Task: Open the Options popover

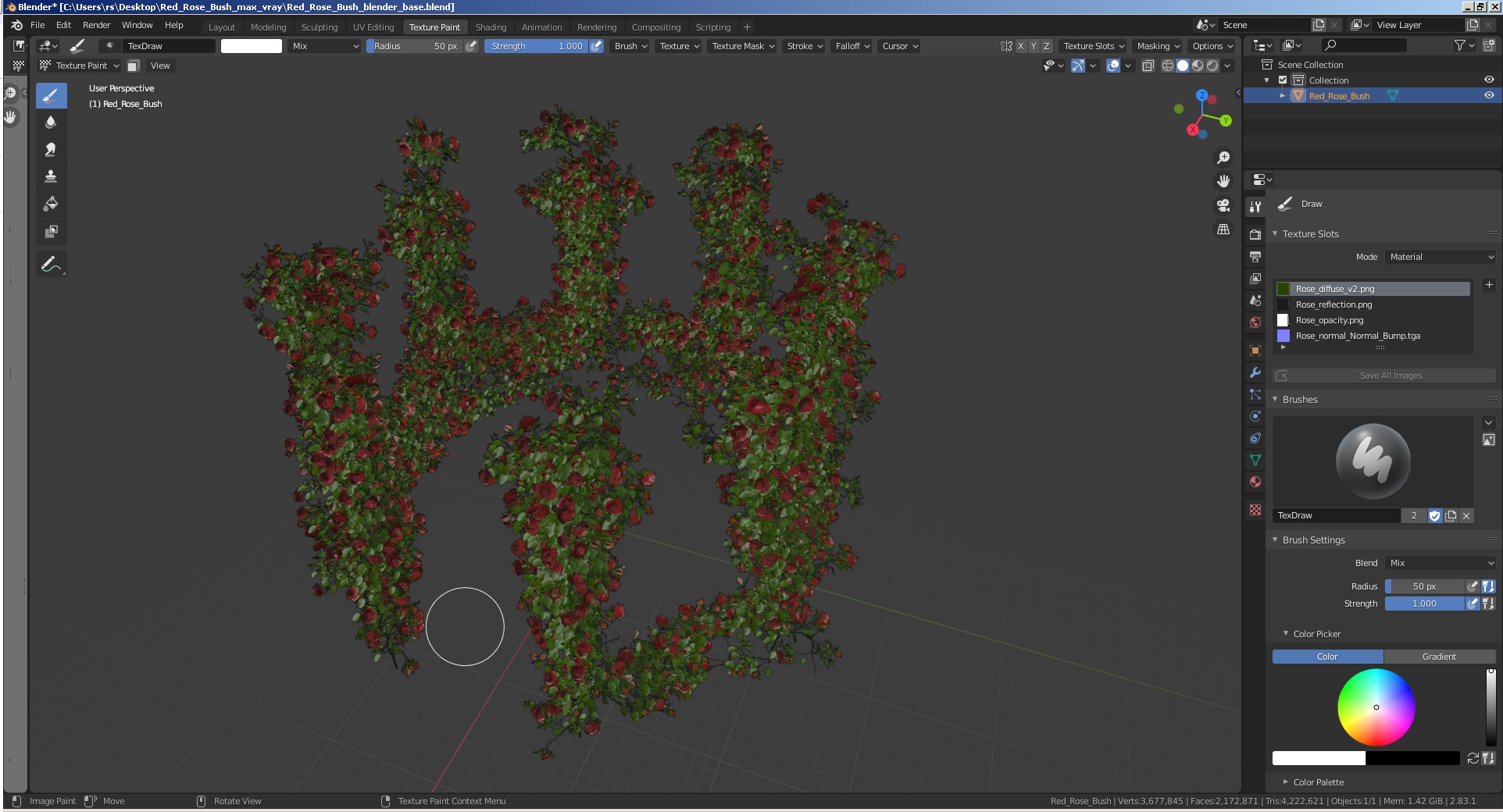Action: tap(1212, 46)
